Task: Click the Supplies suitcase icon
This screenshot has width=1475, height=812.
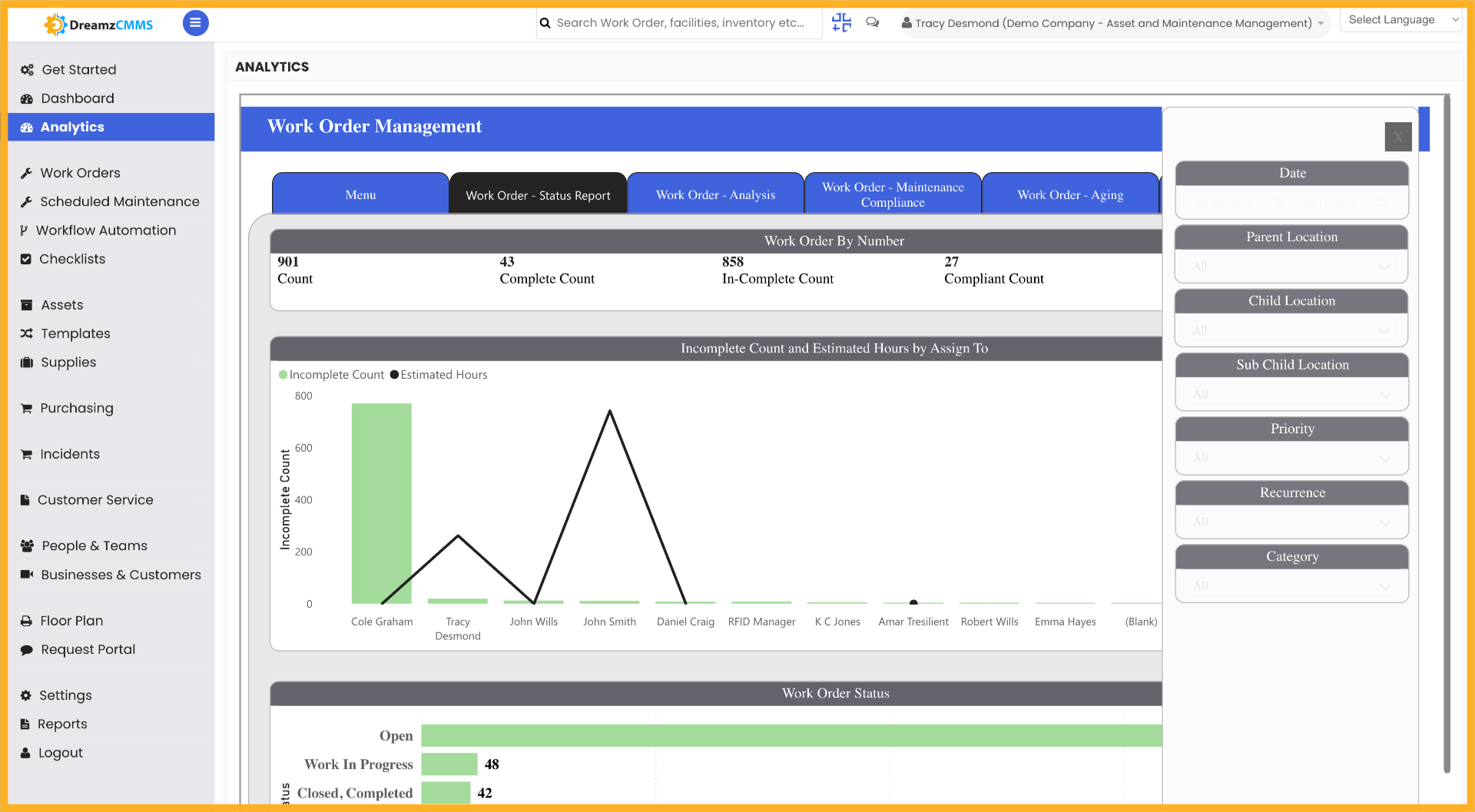Action: coord(27,363)
